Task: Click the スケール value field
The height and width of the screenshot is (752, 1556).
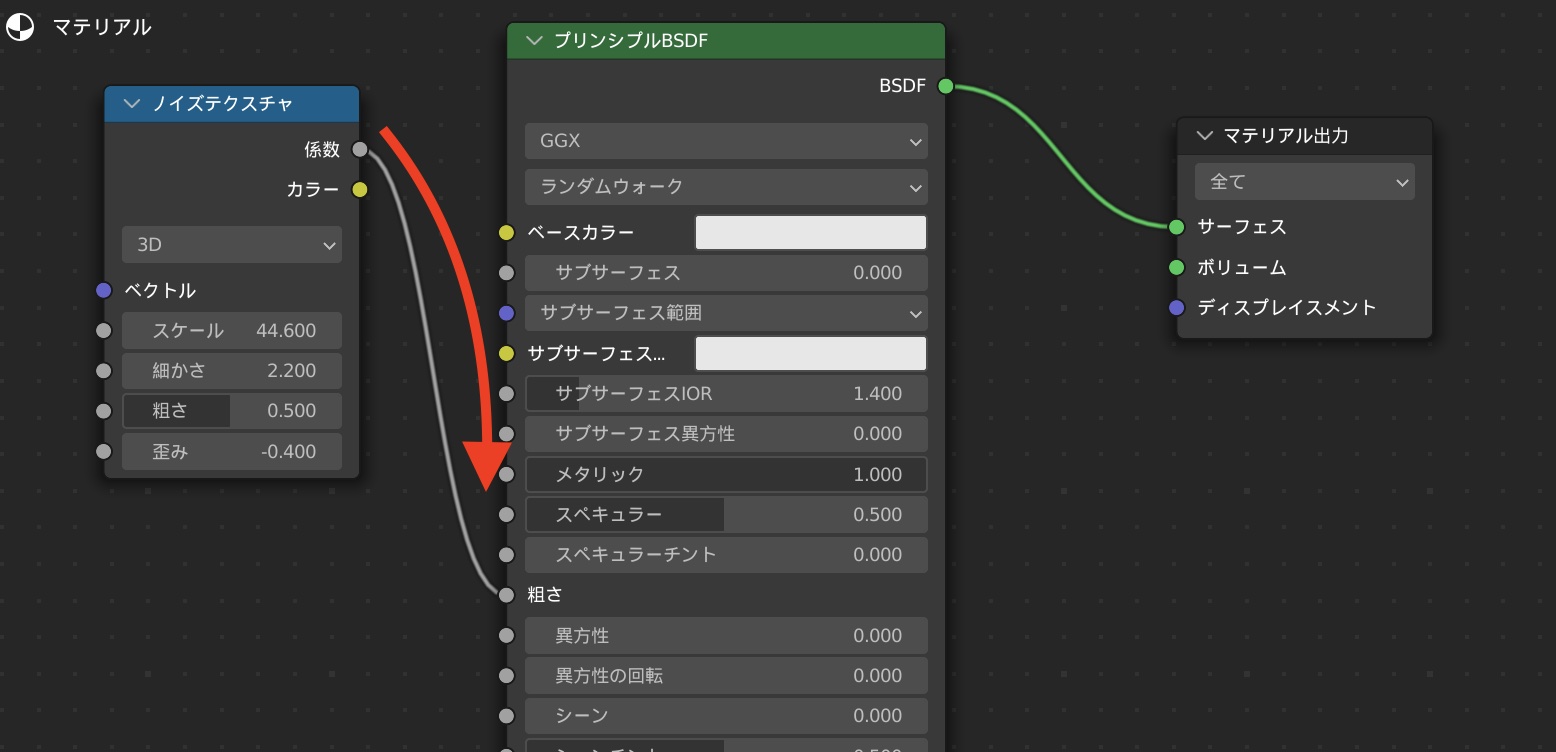Action: click(232, 331)
